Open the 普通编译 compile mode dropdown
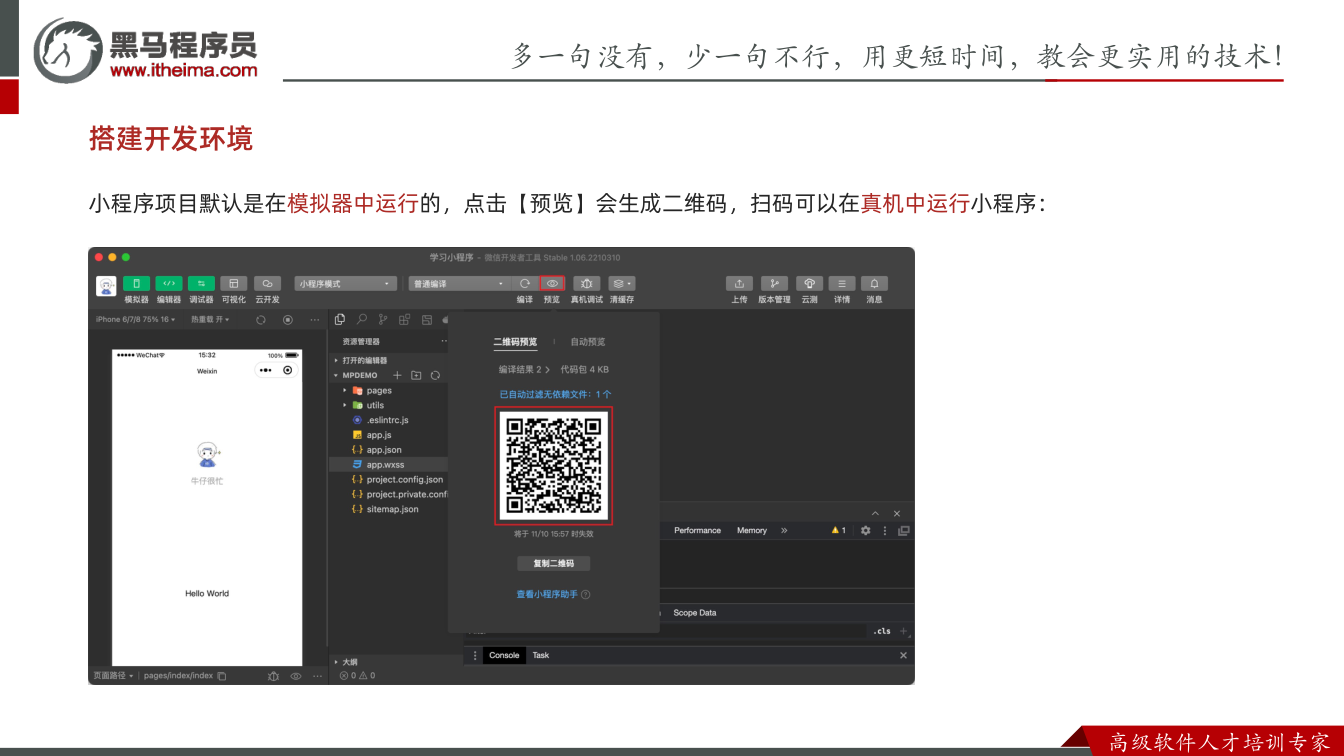This screenshot has width=1344, height=756. [460, 284]
